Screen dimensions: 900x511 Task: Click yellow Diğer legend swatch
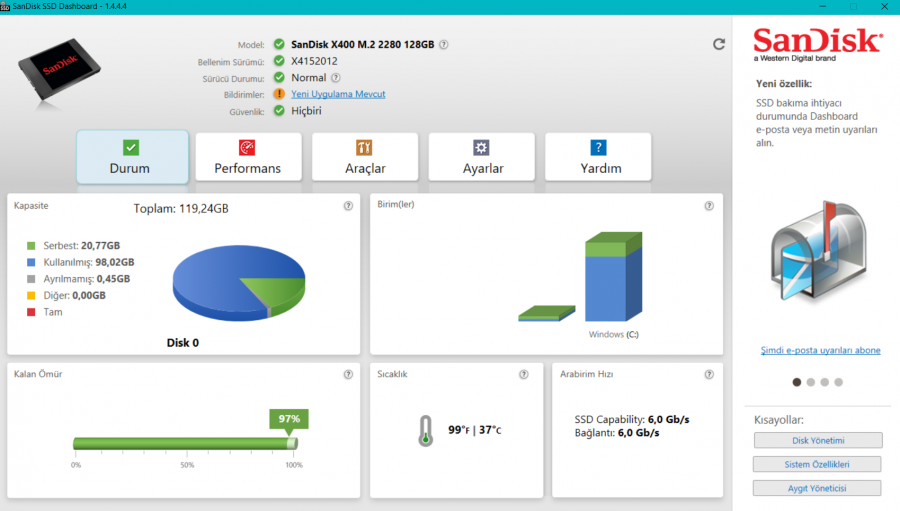[x=31, y=296]
